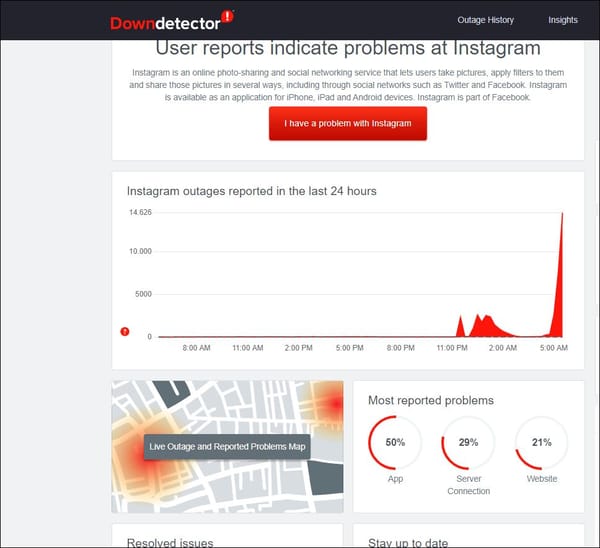The width and height of the screenshot is (600, 548).
Task: Open the Outage History menu item
Action: (485, 20)
